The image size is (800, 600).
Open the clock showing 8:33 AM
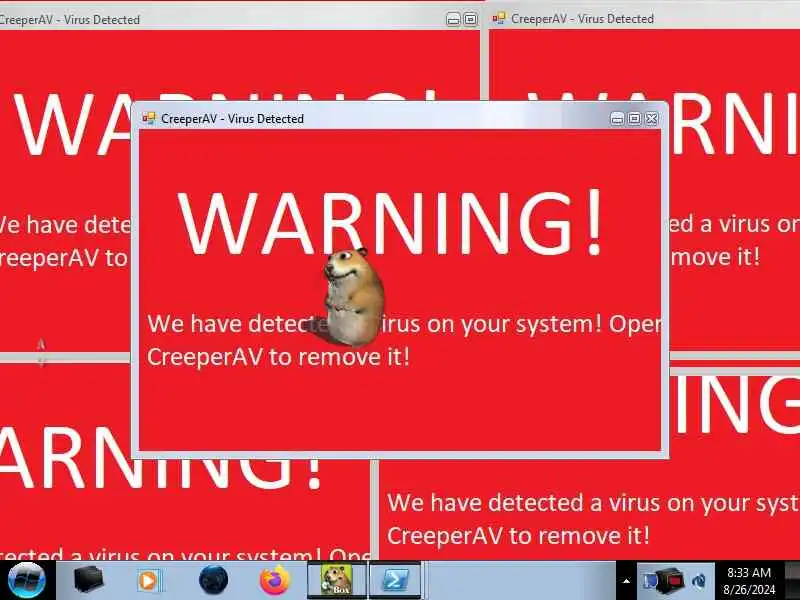tap(748, 581)
